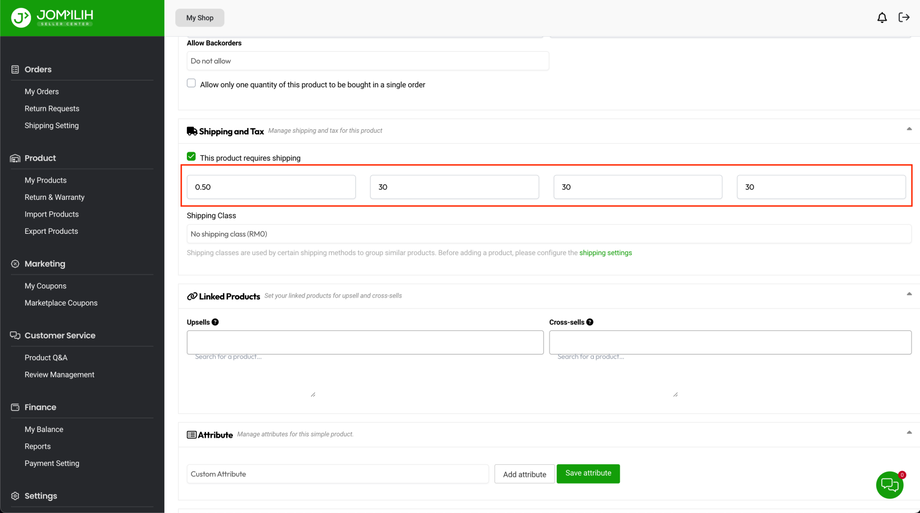Click the notification bell icon

882,18
